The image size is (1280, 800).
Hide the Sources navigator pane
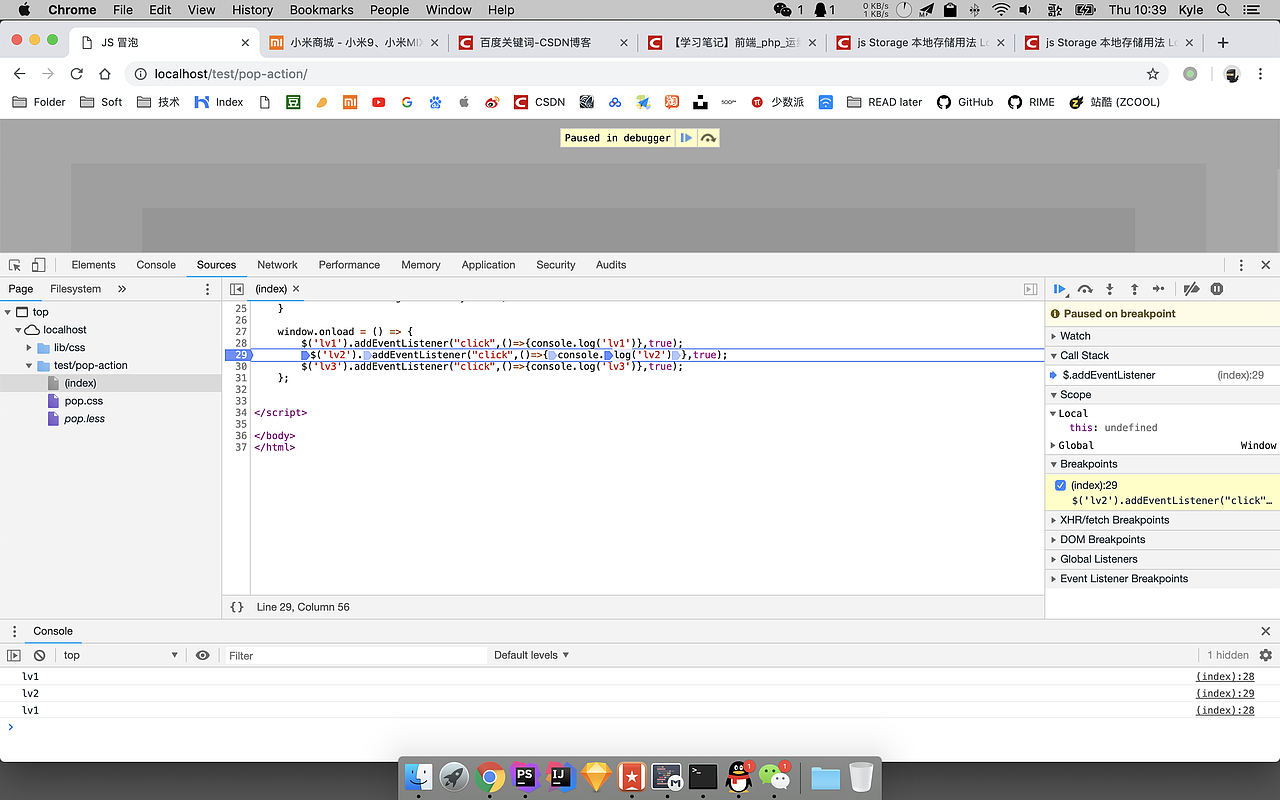pos(237,289)
